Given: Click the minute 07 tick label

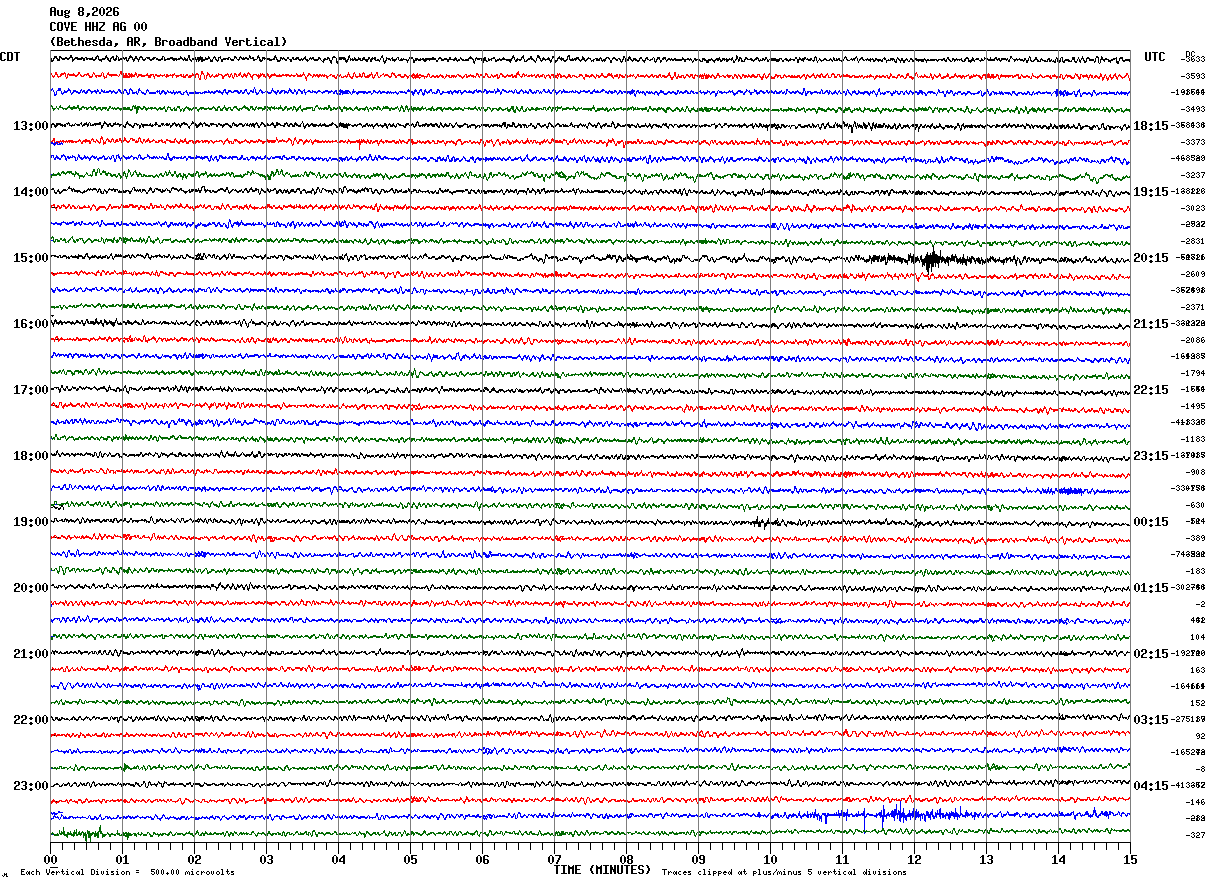Looking at the screenshot, I should click(554, 859).
